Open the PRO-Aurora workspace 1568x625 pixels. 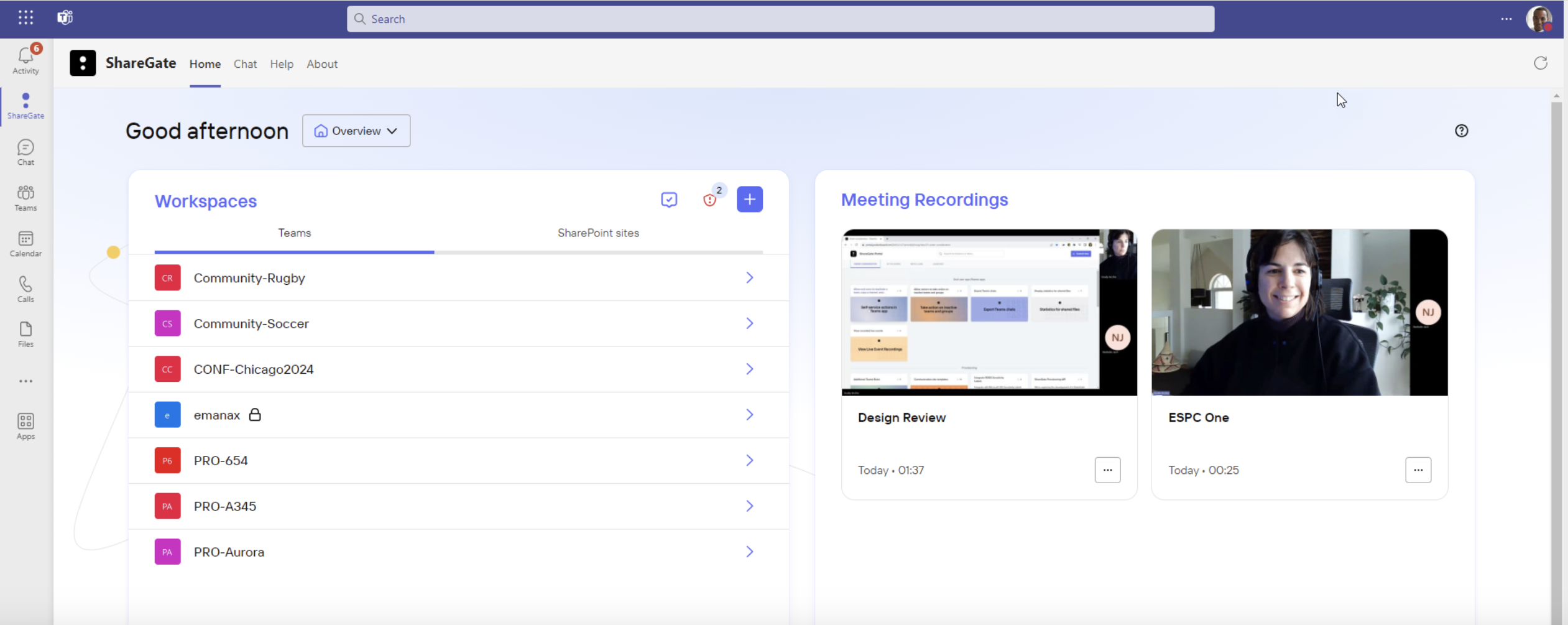(x=459, y=552)
